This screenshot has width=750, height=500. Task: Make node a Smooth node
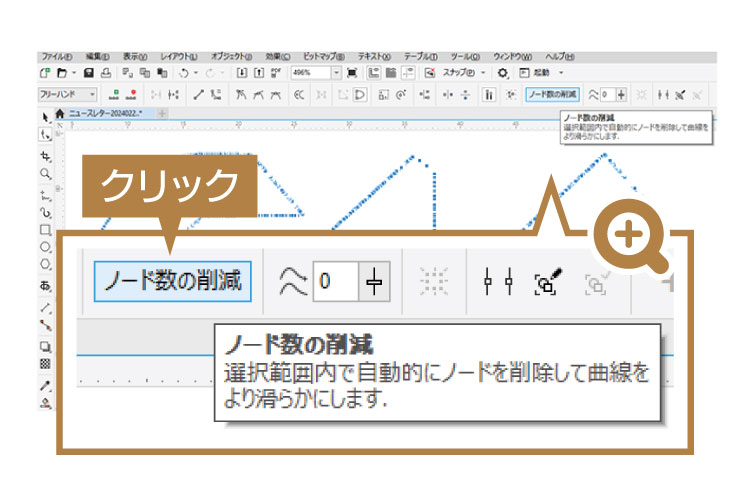click(258, 95)
